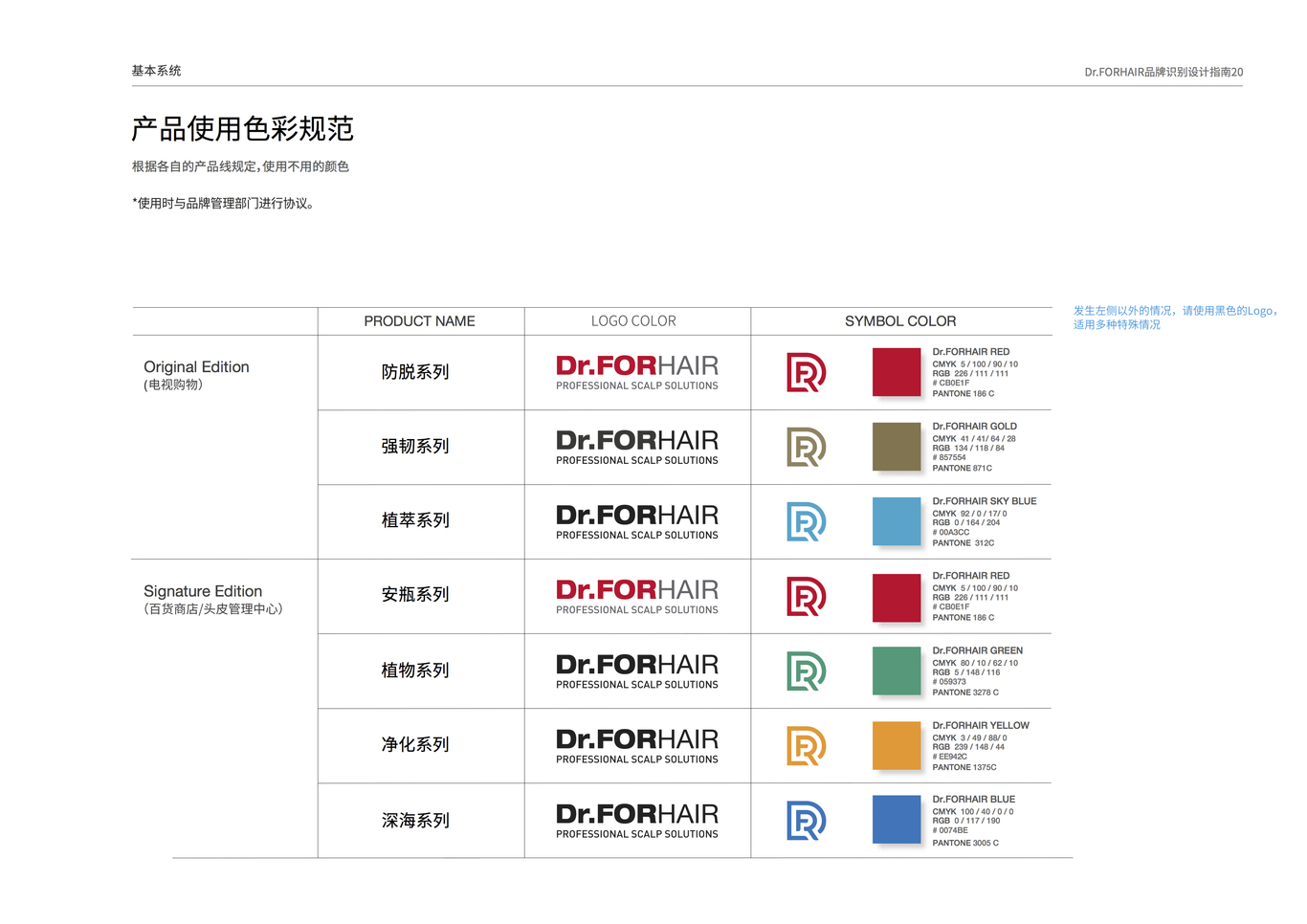The width and height of the screenshot is (1307, 924).
Task: Click the PANTONE 312C text
Action: click(964, 543)
